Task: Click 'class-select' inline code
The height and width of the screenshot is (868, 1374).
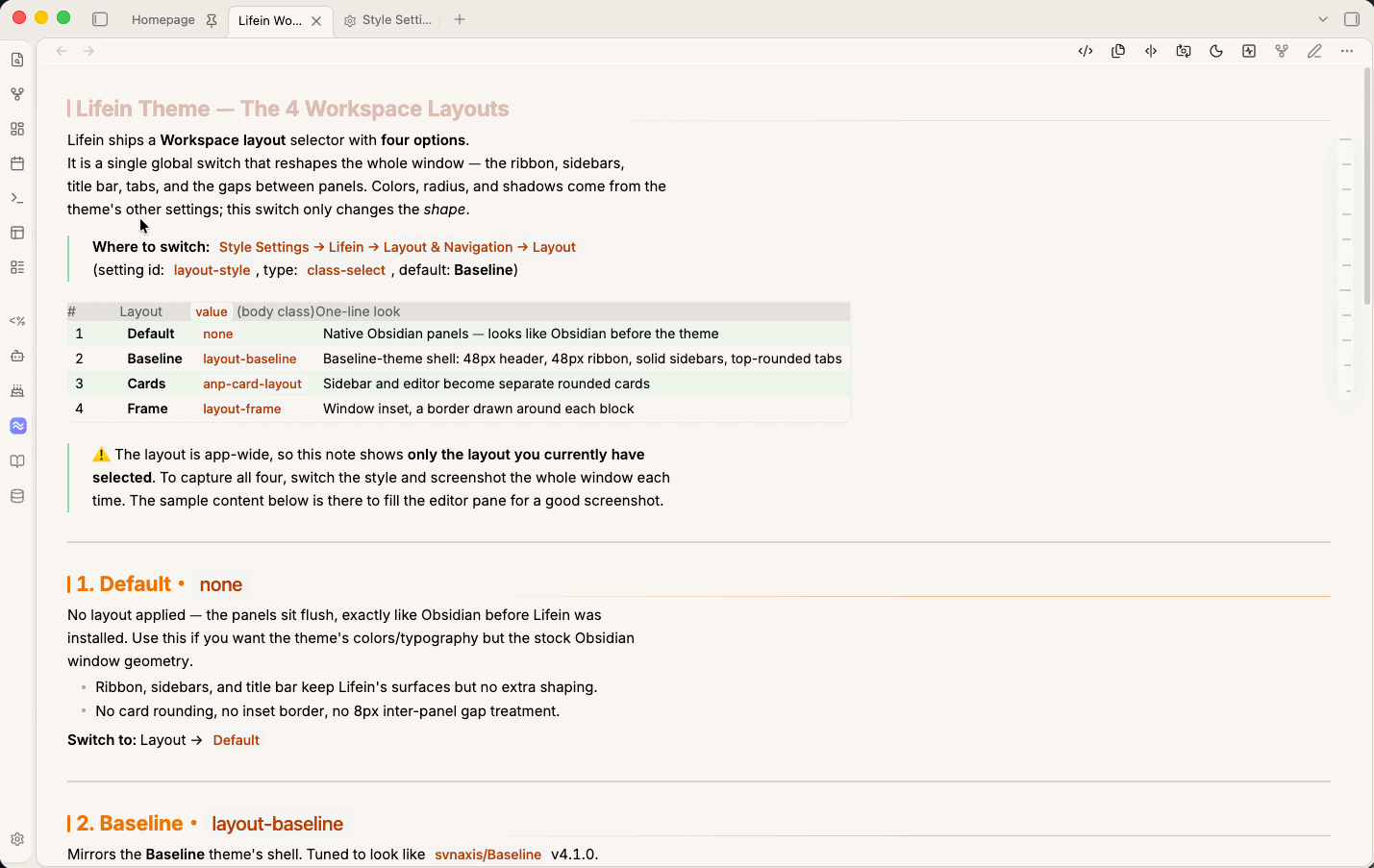Action: [x=346, y=270]
